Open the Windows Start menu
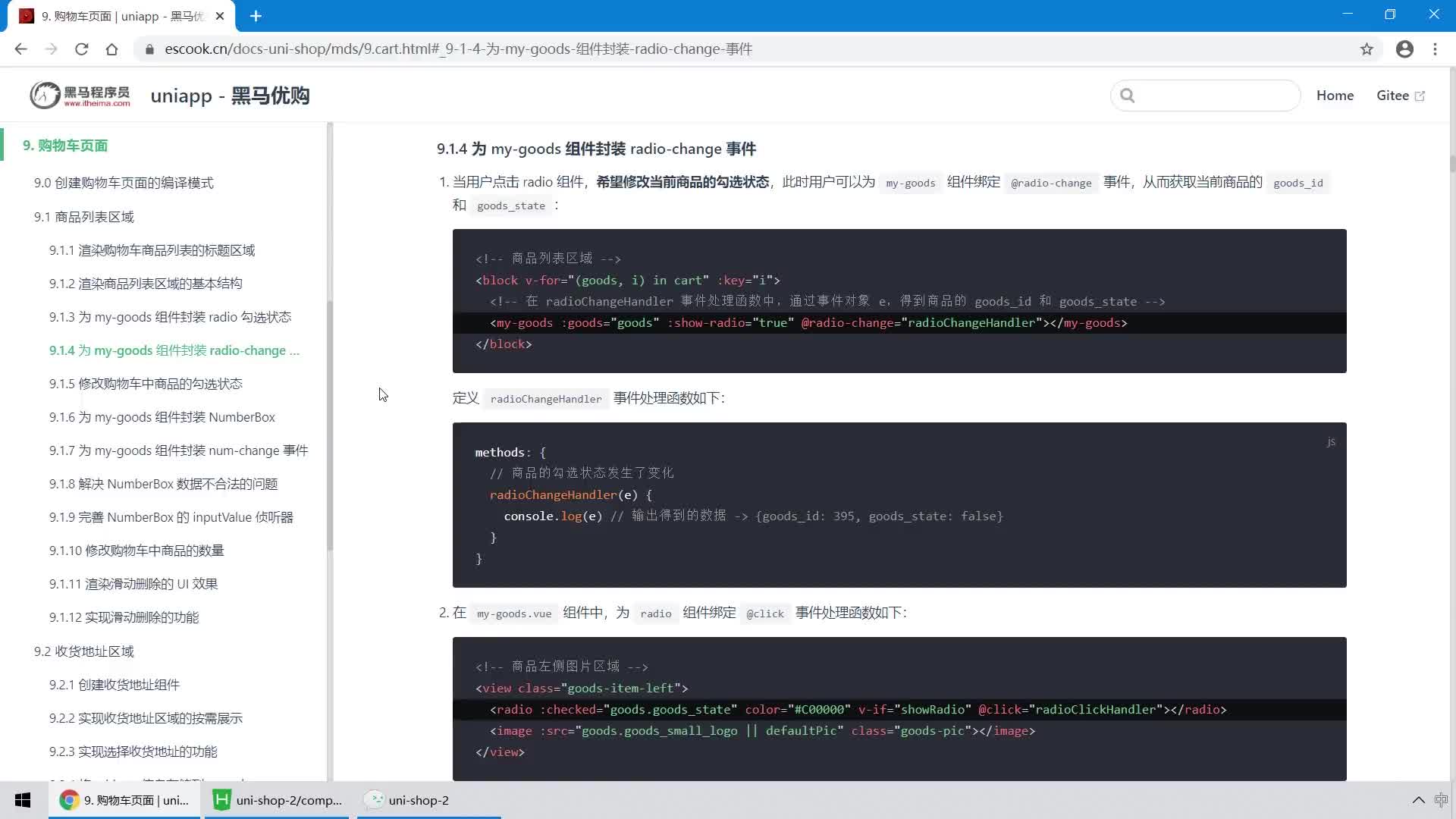1456x819 pixels. click(23, 800)
